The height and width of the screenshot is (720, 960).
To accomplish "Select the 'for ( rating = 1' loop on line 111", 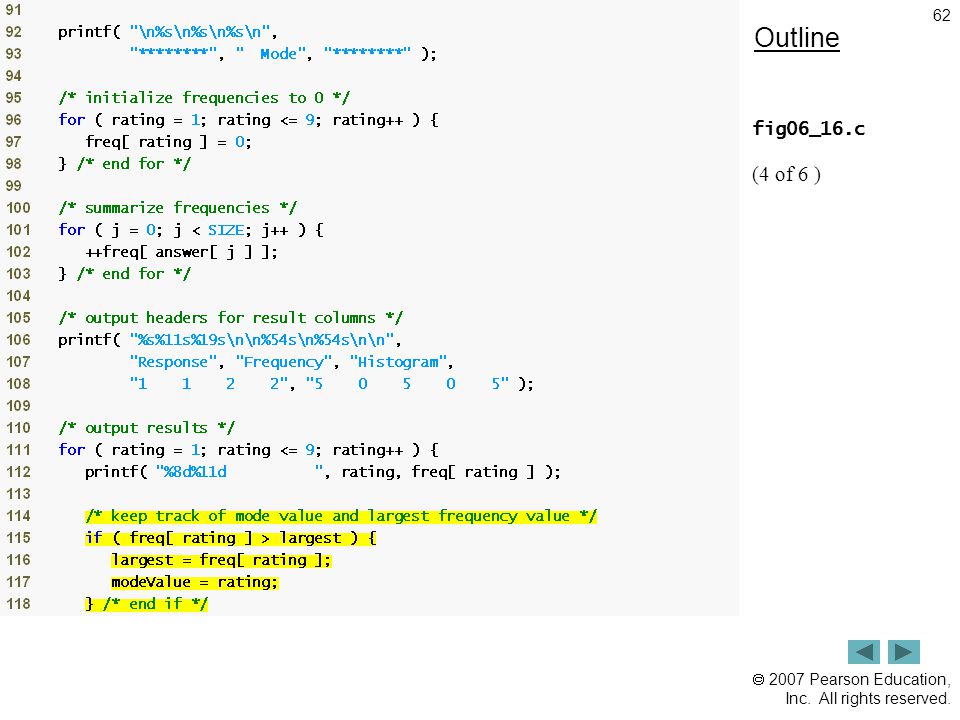I will tap(249, 450).
